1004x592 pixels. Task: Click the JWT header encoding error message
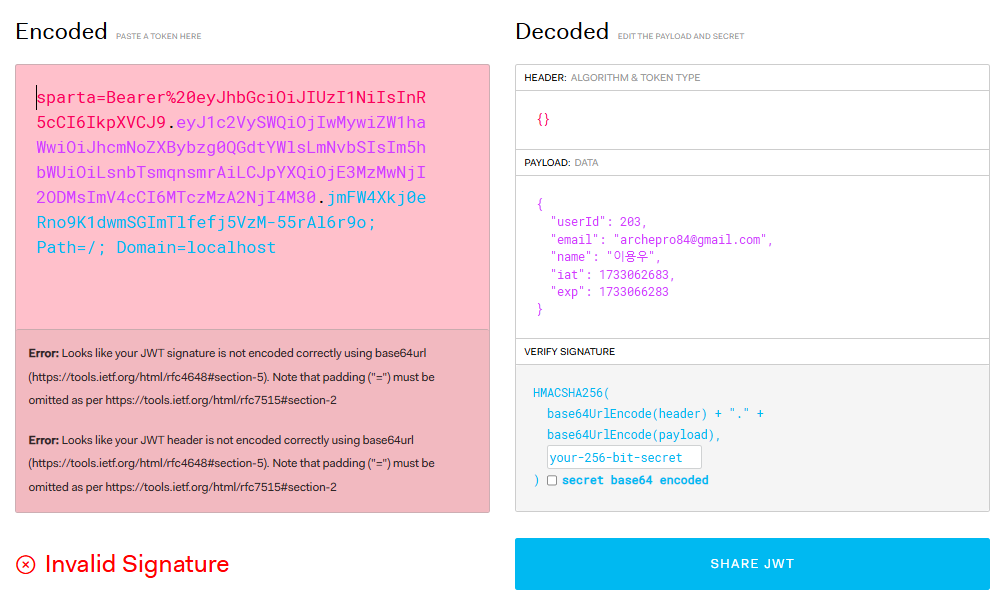coord(232,463)
